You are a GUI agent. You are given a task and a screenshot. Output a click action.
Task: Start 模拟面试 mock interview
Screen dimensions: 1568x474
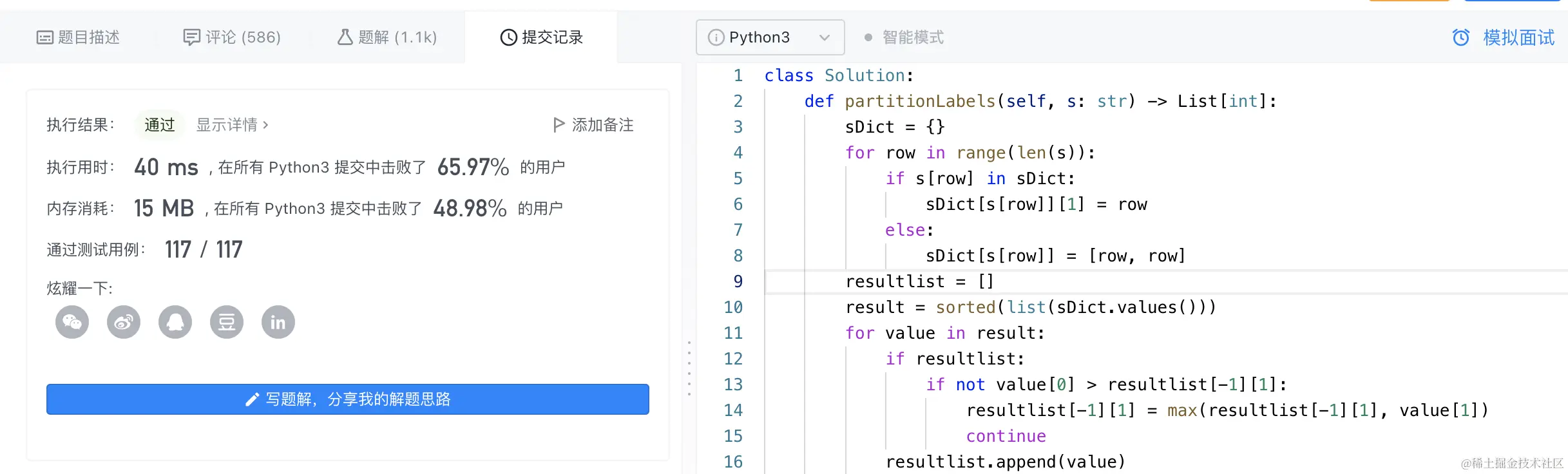[1518, 37]
